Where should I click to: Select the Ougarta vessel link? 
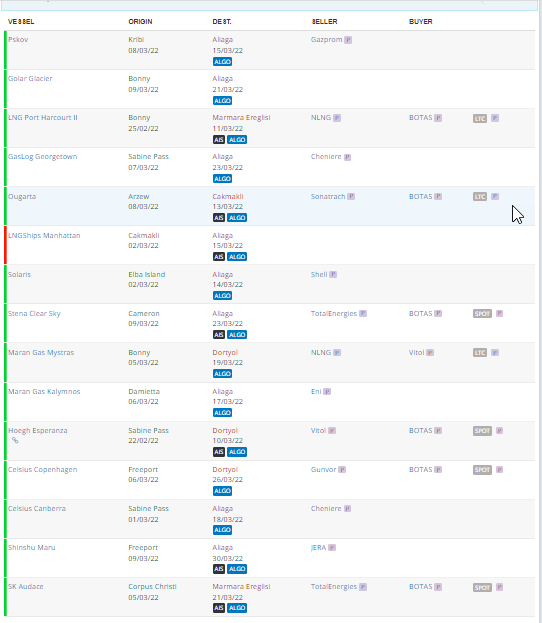click(22, 197)
